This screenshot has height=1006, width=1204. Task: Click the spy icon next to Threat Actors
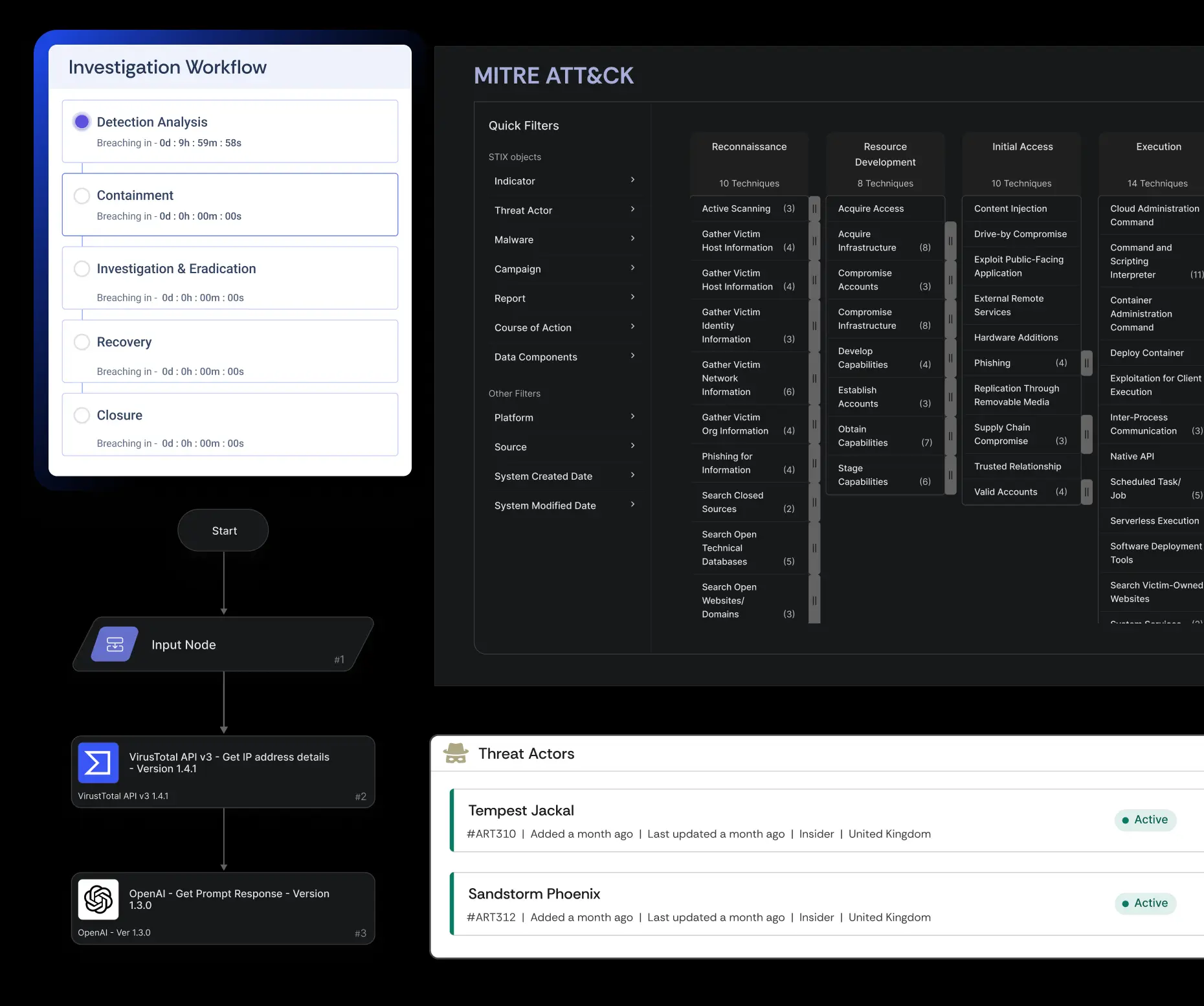(x=456, y=753)
